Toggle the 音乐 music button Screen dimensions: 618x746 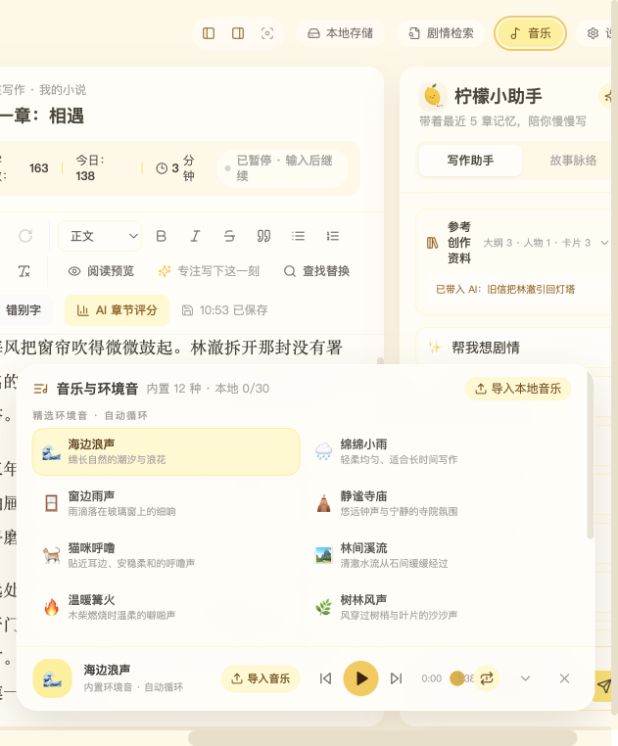530,33
